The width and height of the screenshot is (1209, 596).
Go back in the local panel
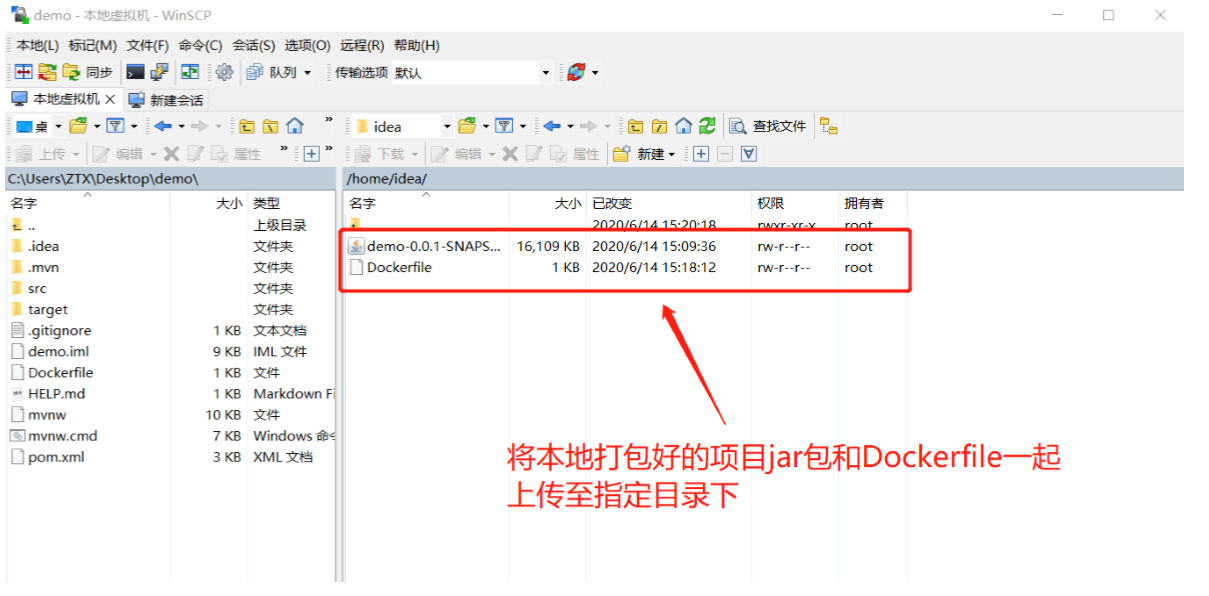[164, 126]
